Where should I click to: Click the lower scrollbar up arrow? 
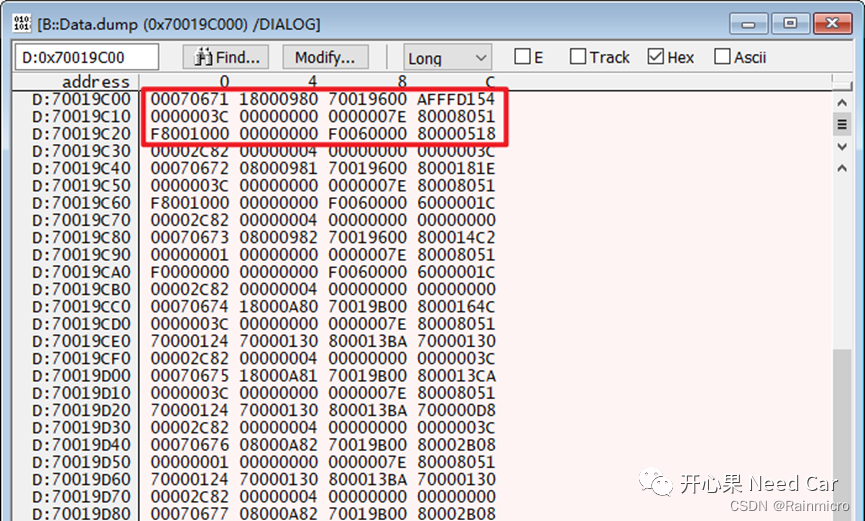pos(842,168)
